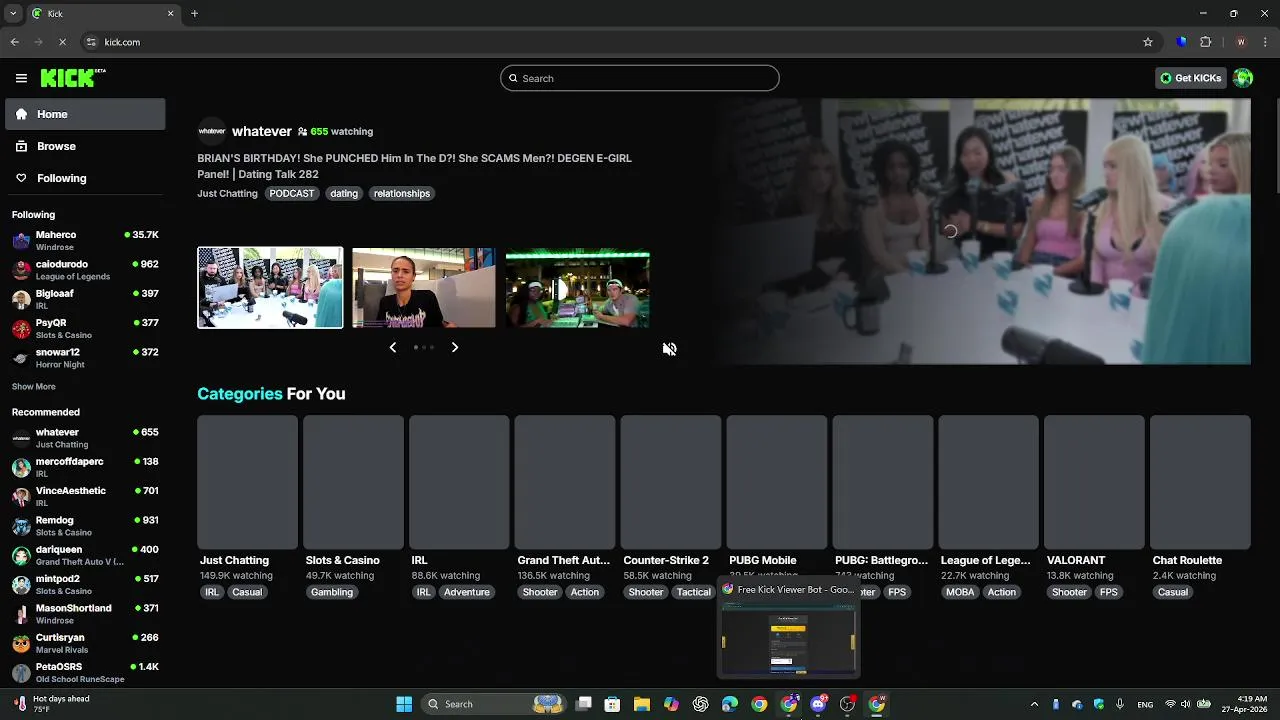Open dariqueen recommended channel avatar
The width and height of the screenshot is (1280, 720).
pos(21,555)
